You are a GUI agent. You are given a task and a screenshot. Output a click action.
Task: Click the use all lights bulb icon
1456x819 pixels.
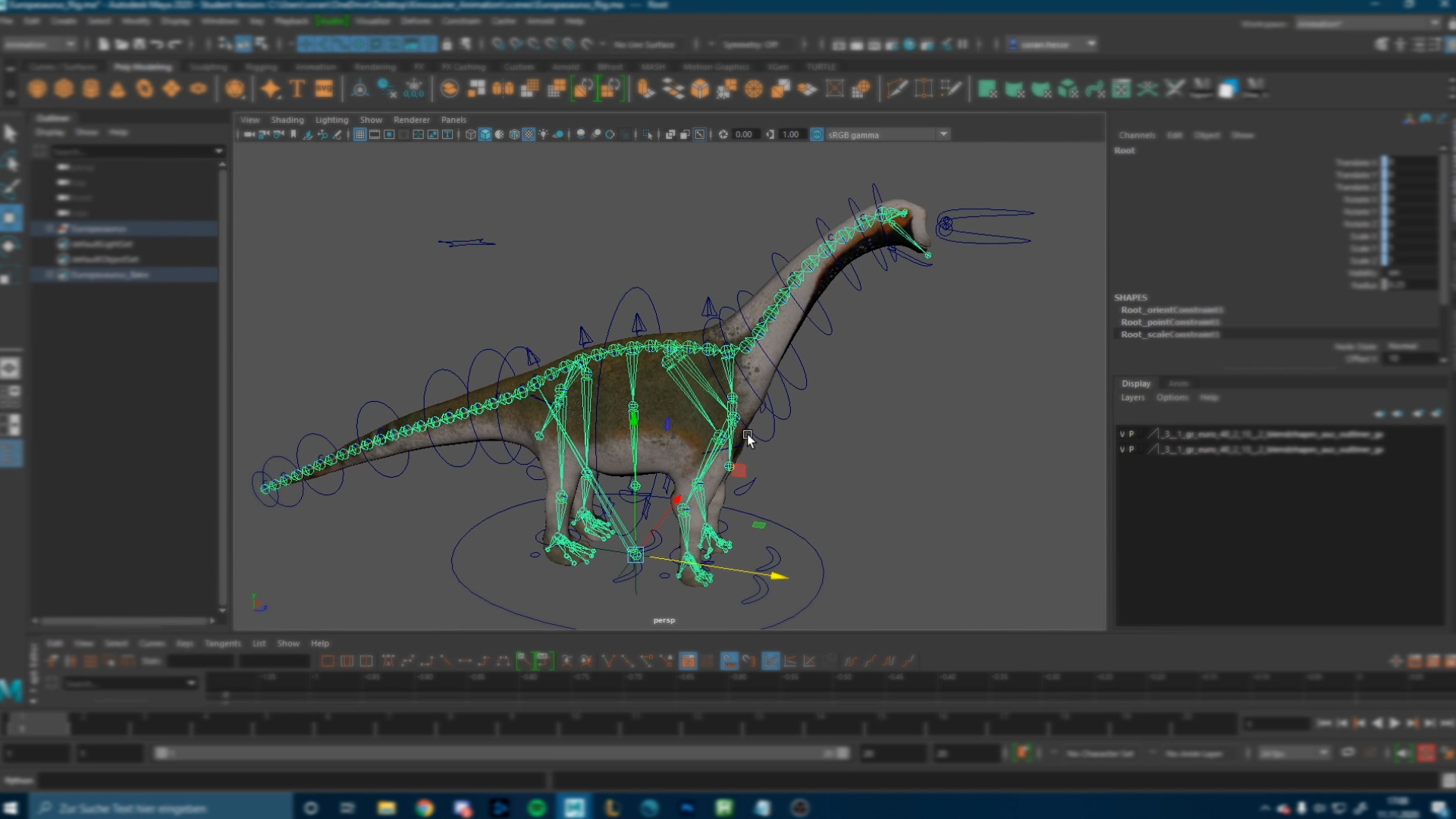coord(544,135)
